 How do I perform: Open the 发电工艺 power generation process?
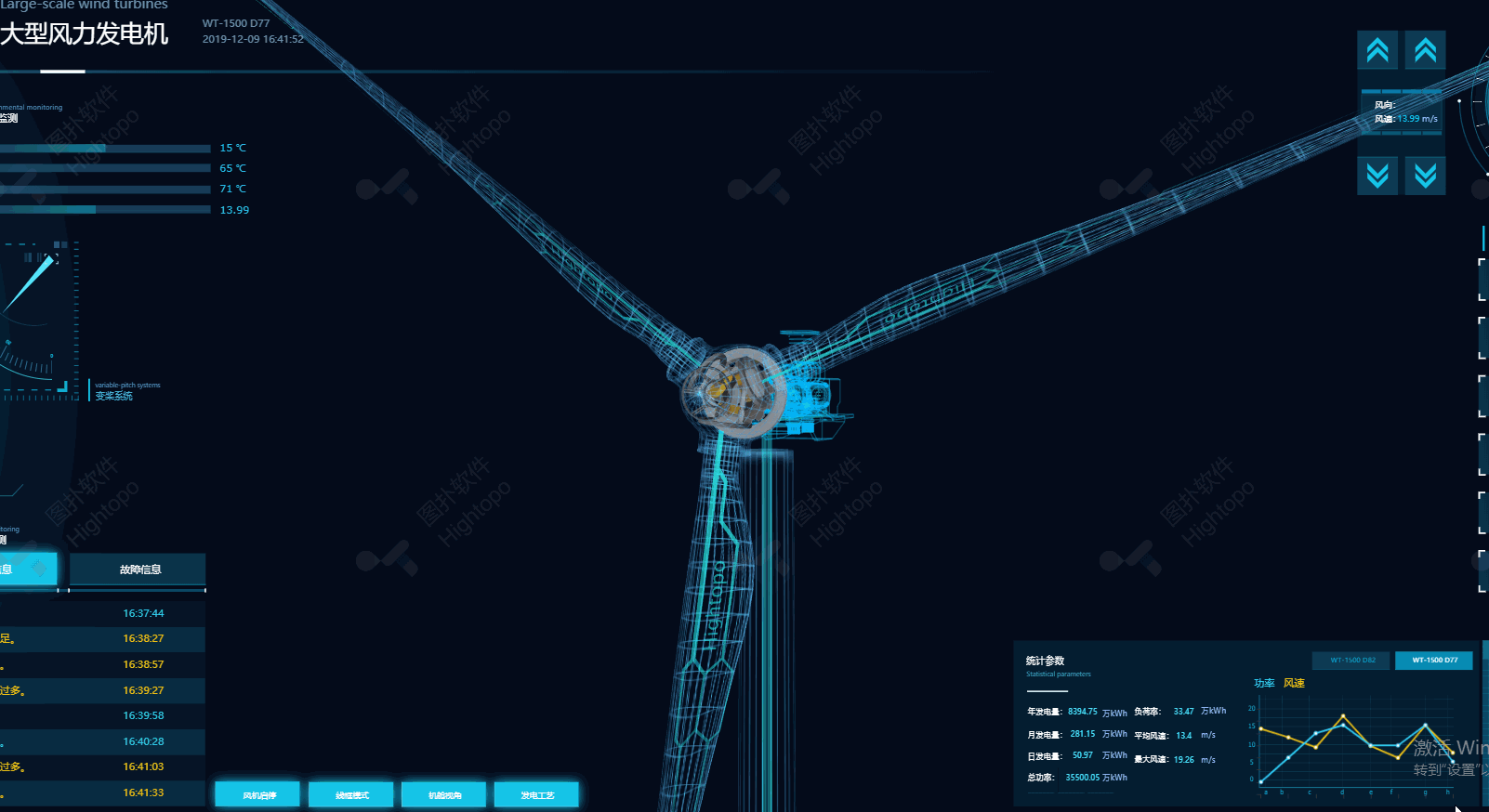pos(537,795)
